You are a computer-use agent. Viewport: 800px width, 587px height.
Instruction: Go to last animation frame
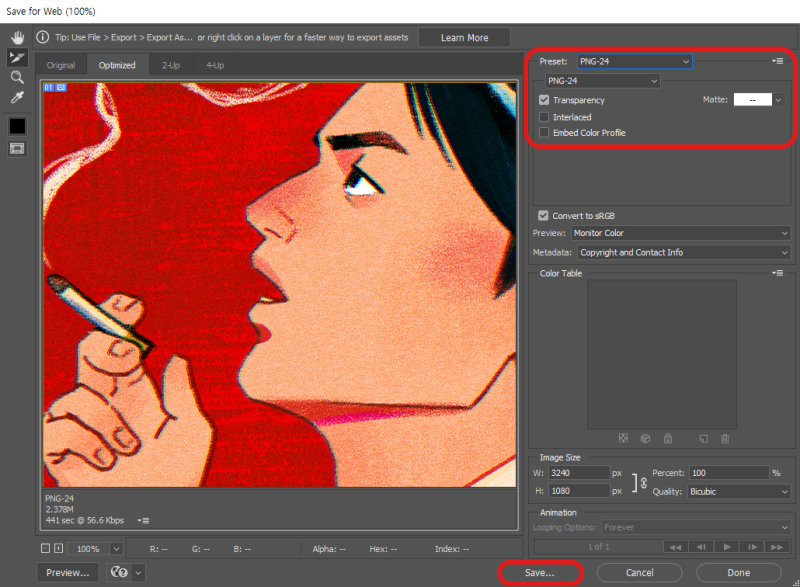point(777,547)
